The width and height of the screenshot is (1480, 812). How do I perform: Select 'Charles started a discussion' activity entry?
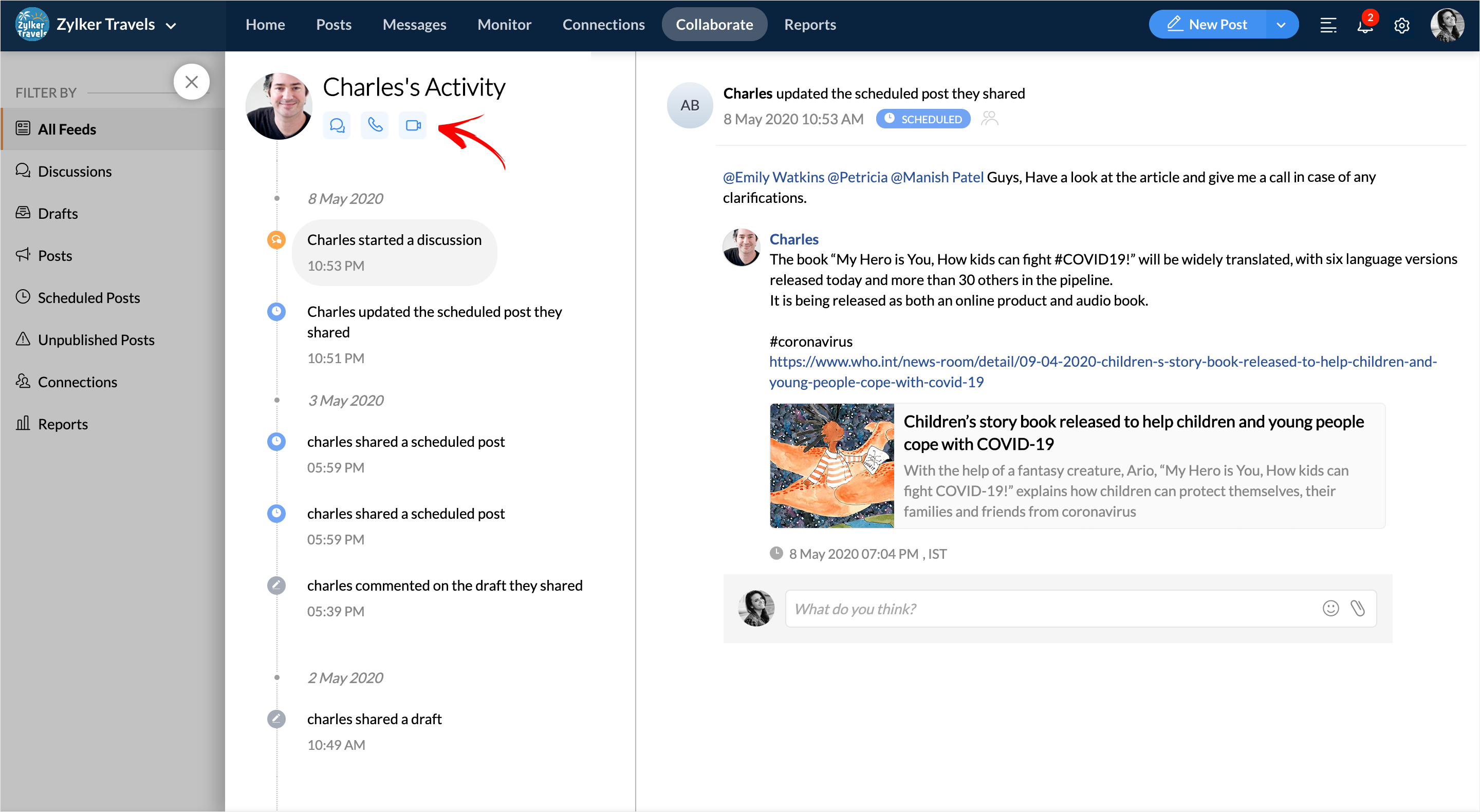(x=394, y=252)
